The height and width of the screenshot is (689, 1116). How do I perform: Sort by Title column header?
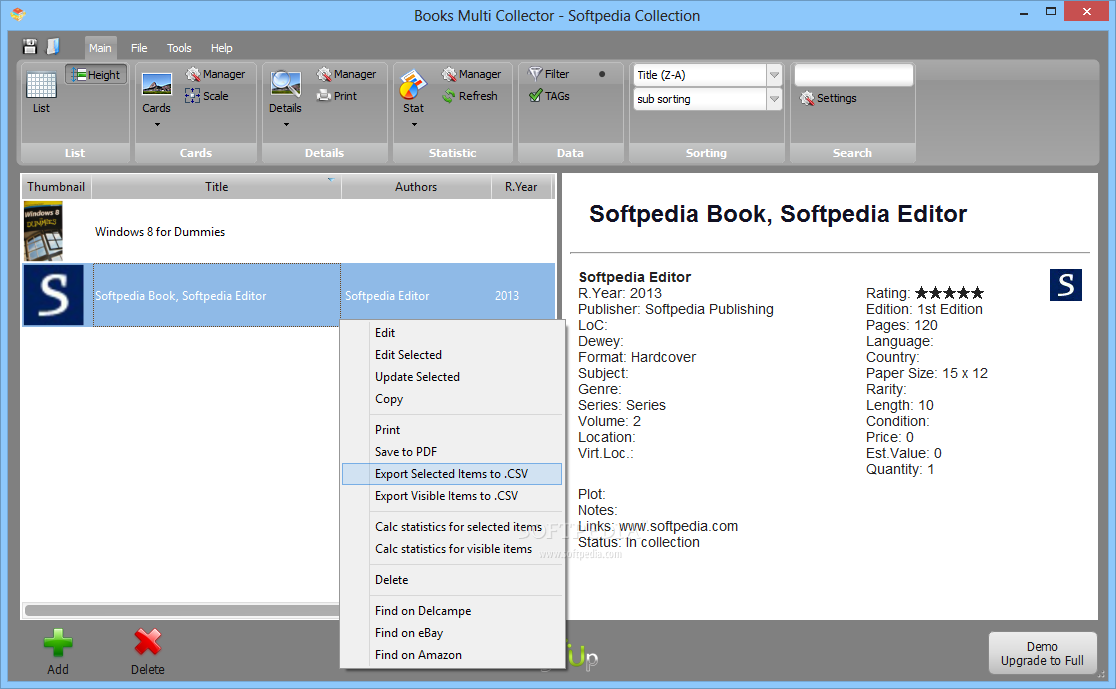tap(217, 186)
